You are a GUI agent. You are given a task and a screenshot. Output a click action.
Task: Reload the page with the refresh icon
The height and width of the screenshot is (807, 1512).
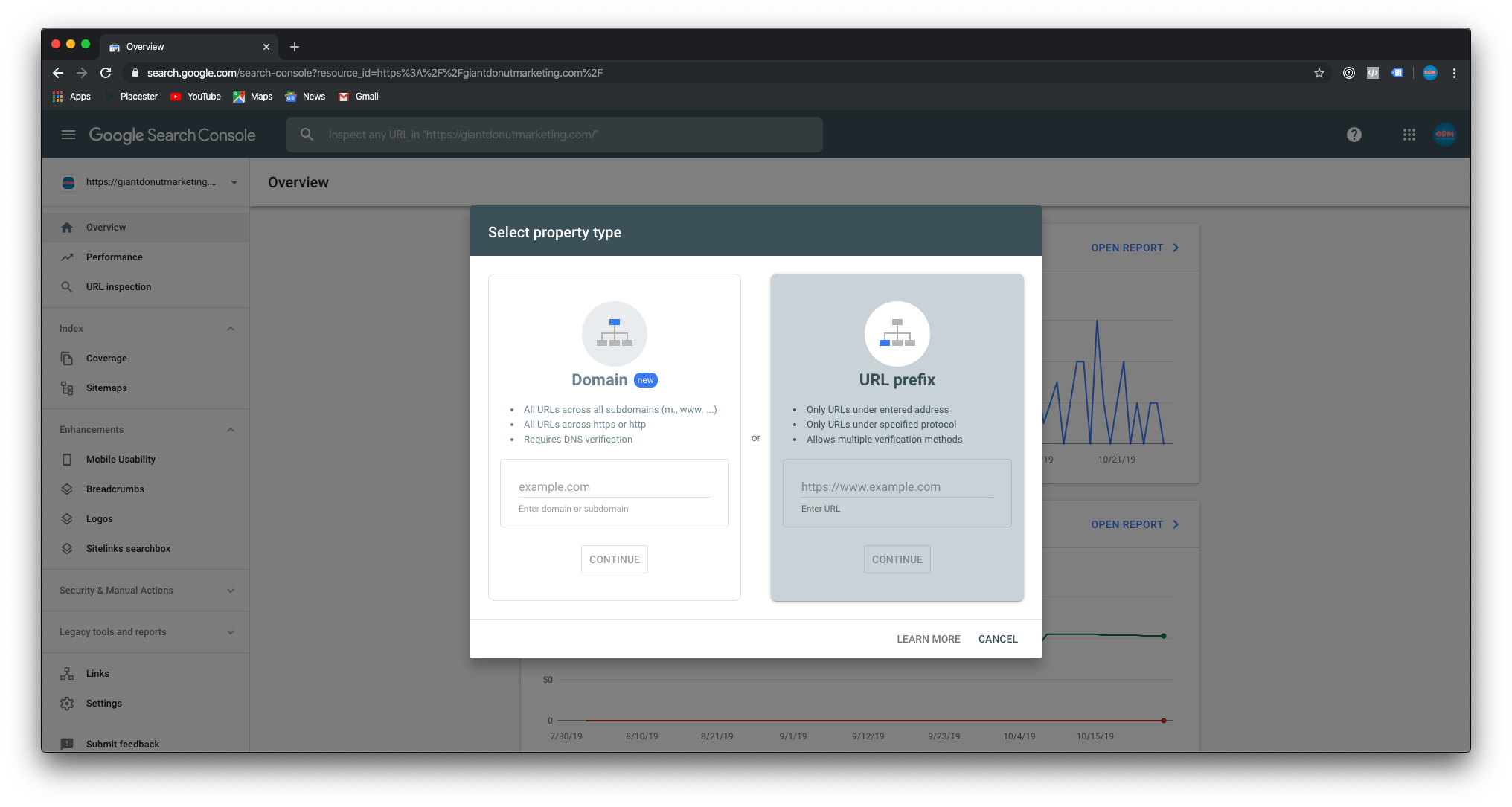click(106, 73)
